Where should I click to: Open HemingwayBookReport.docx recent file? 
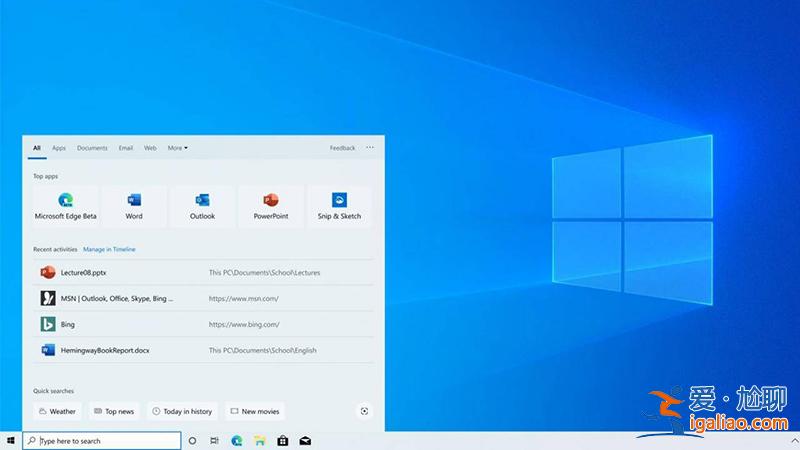(x=204, y=350)
